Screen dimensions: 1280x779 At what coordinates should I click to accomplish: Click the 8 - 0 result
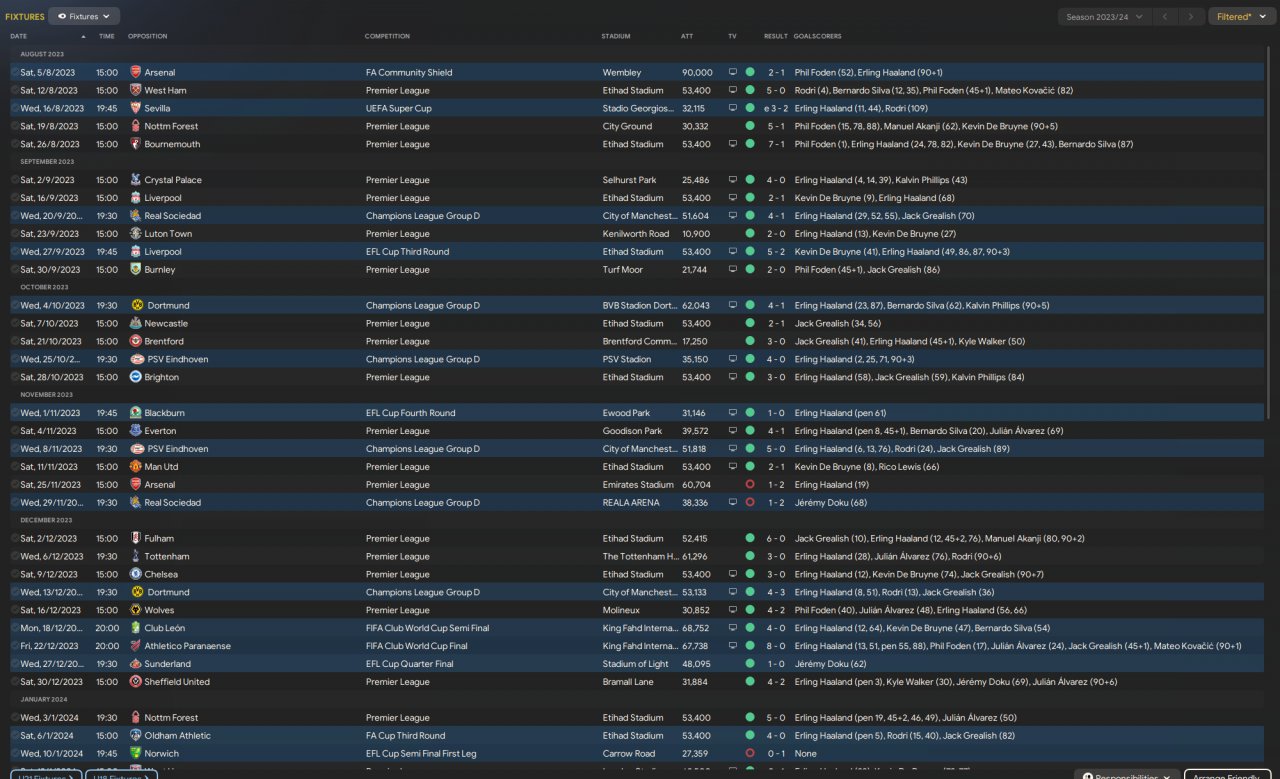tap(776, 646)
